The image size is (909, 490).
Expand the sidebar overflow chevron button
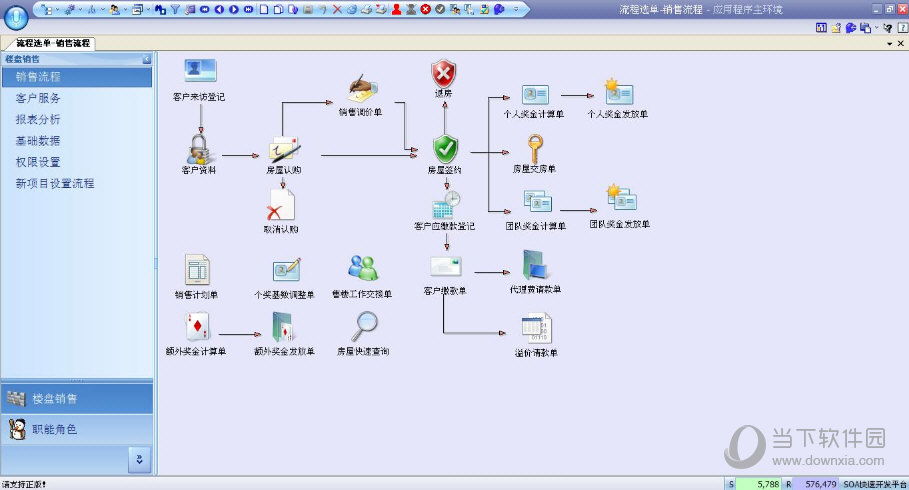point(140,459)
